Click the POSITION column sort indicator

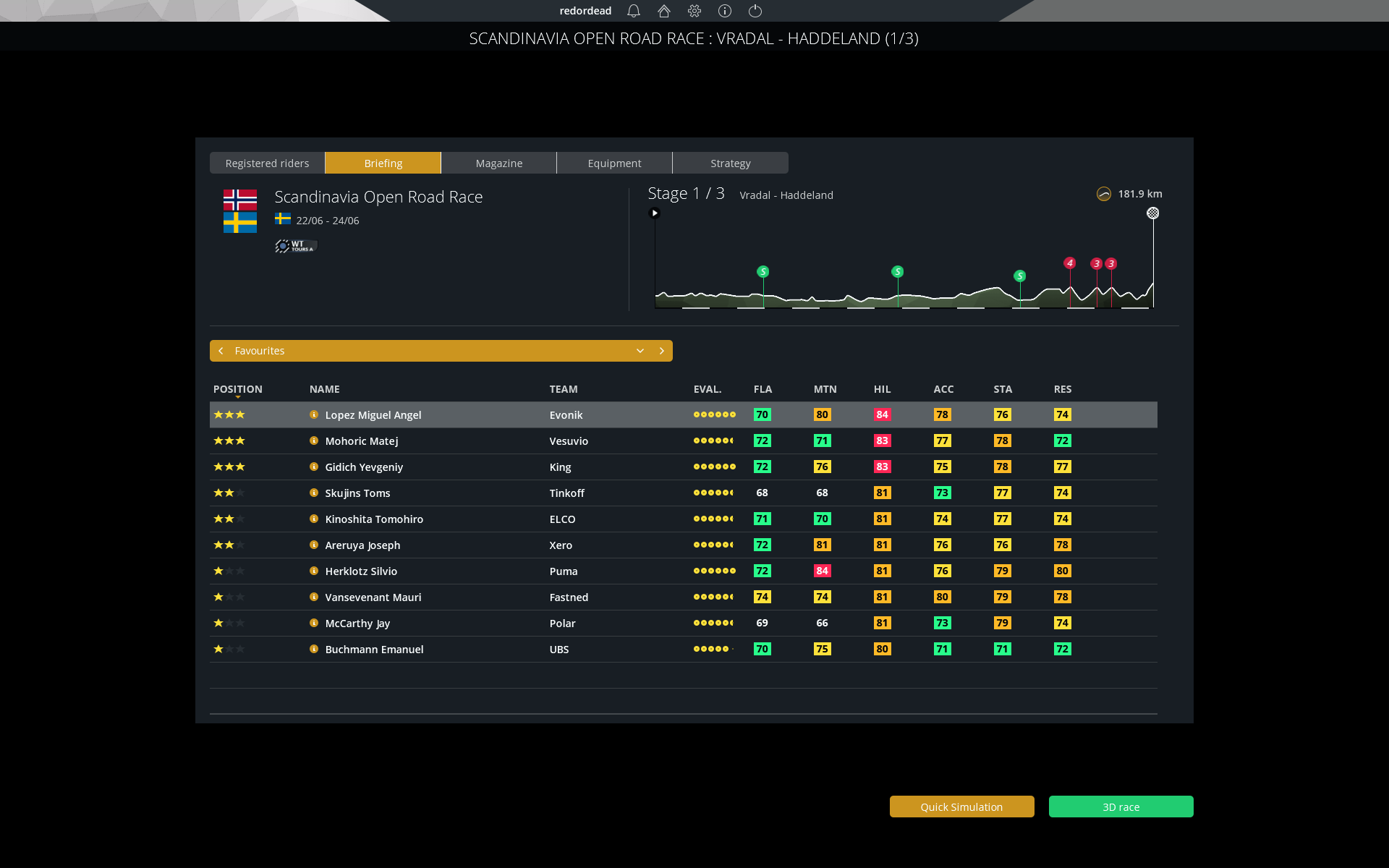pyautogui.click(x=237, y=397)
